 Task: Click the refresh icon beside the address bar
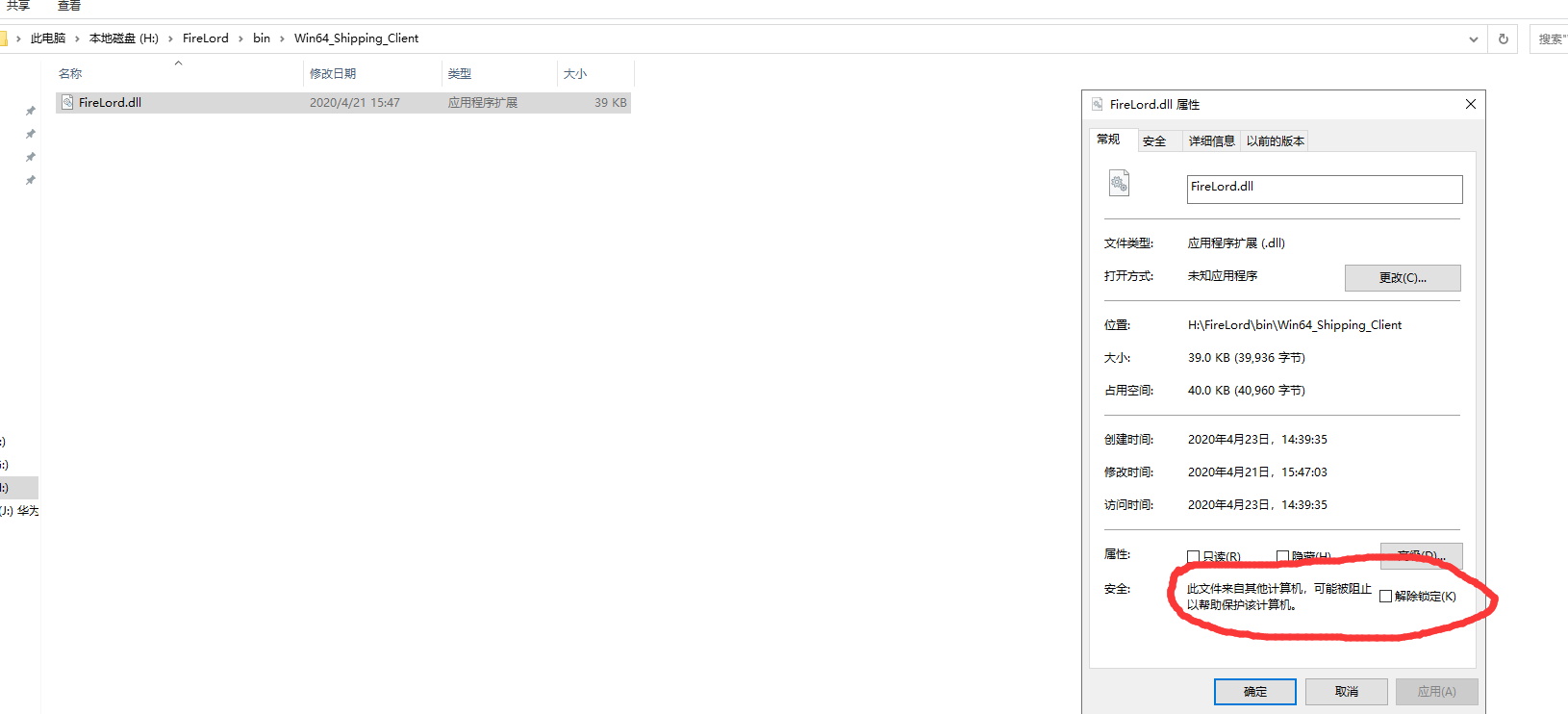[x=1504, y=39]
